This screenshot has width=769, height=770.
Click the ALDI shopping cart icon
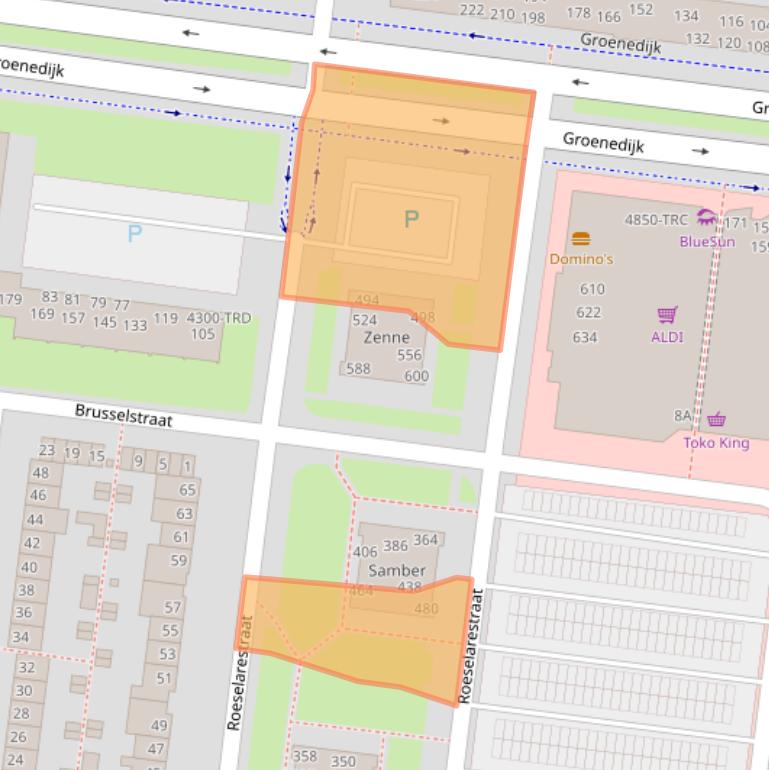tap(667, 315)
